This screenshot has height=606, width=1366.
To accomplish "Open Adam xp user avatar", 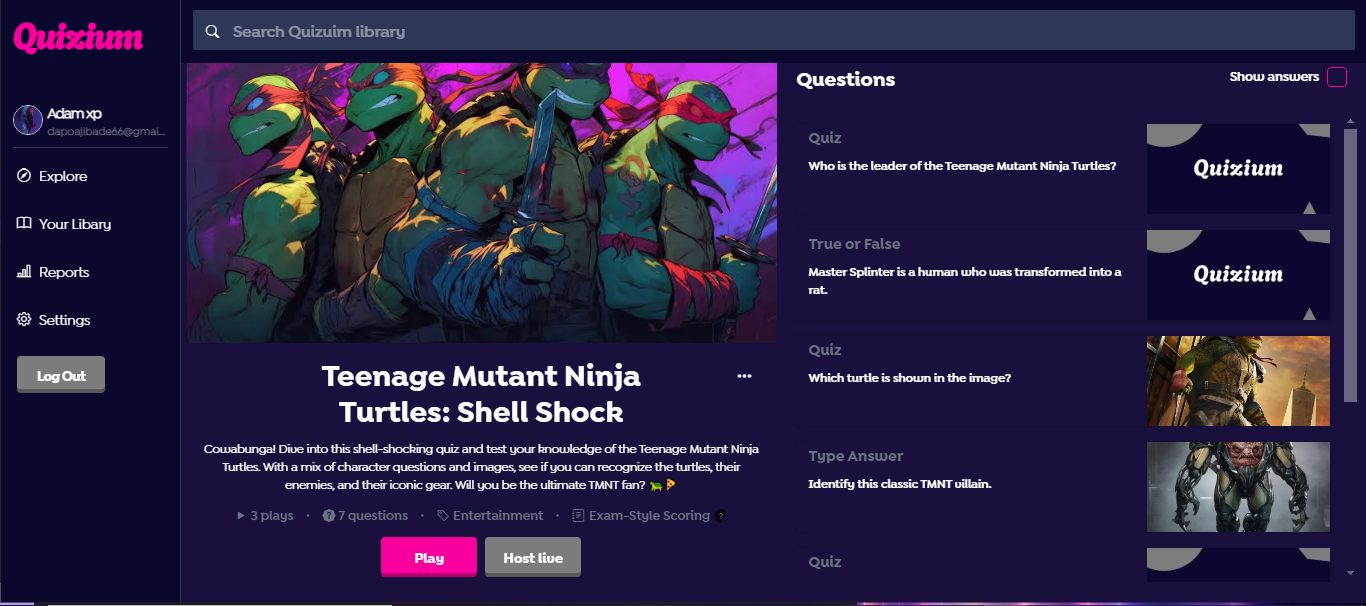I will (x=27, y=120).
